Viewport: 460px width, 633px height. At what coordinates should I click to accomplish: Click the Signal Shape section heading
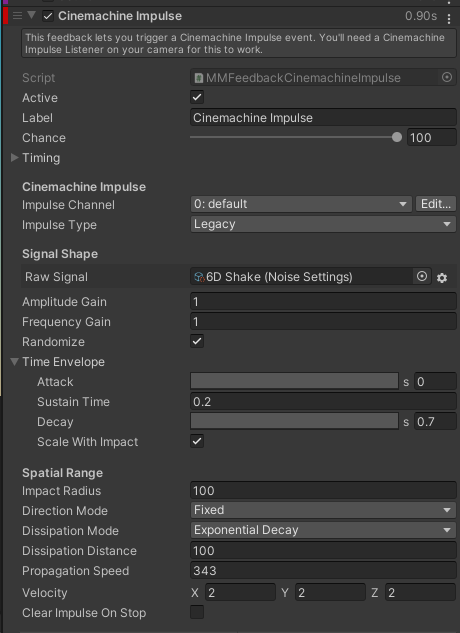(x=60, y=254)
